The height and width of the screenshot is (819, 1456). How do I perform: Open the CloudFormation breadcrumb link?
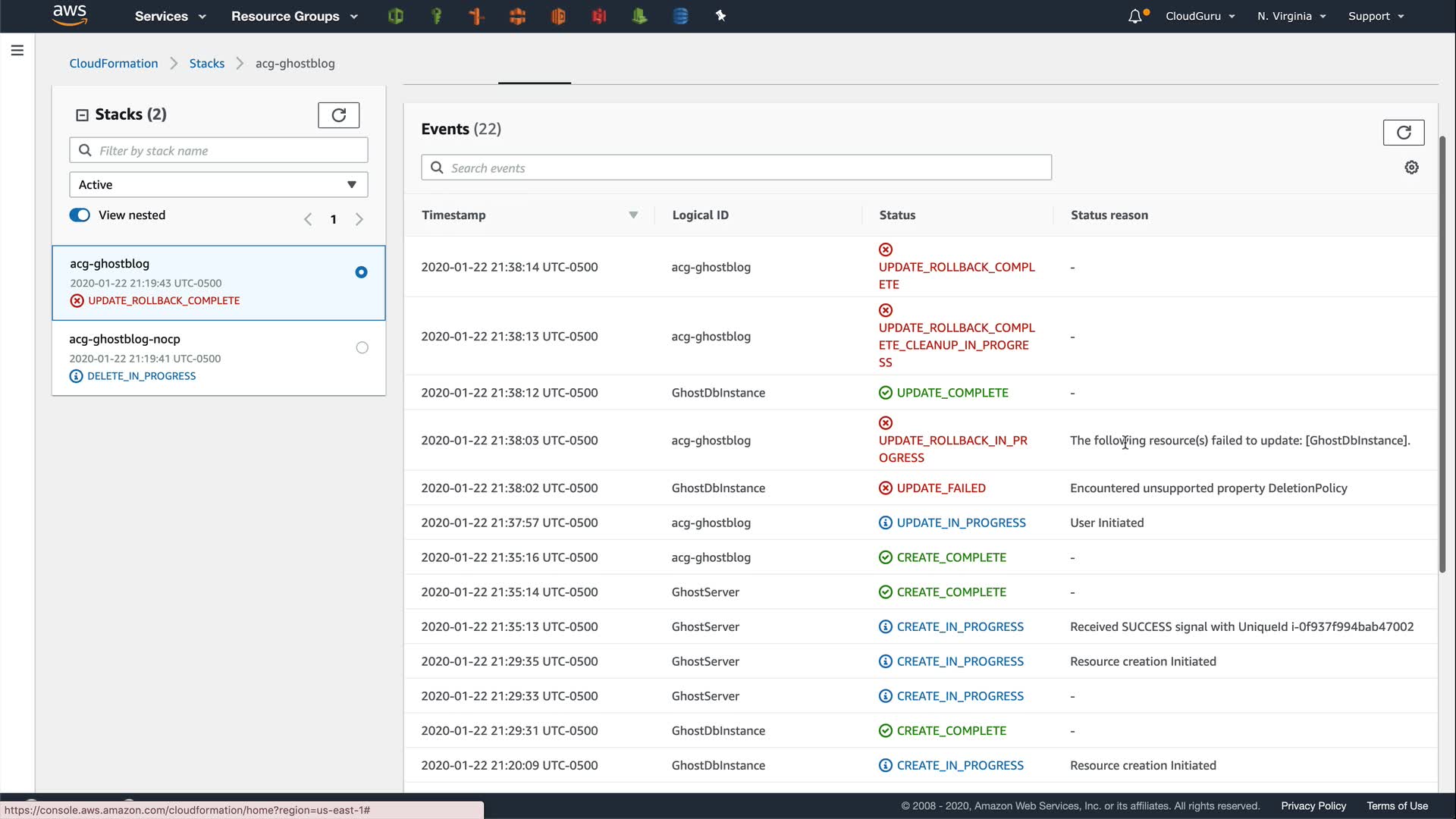114,63
